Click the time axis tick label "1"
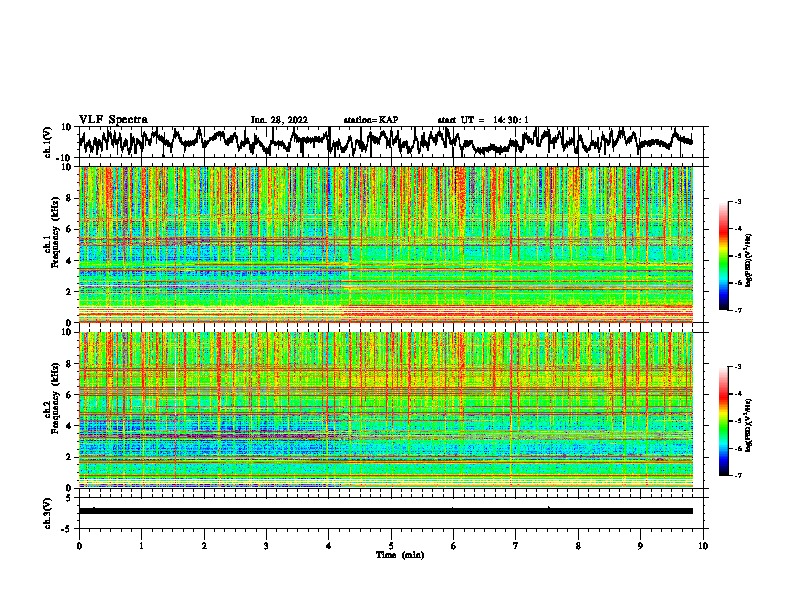Viewport: 792px width, 612px height. click(141, 546)
